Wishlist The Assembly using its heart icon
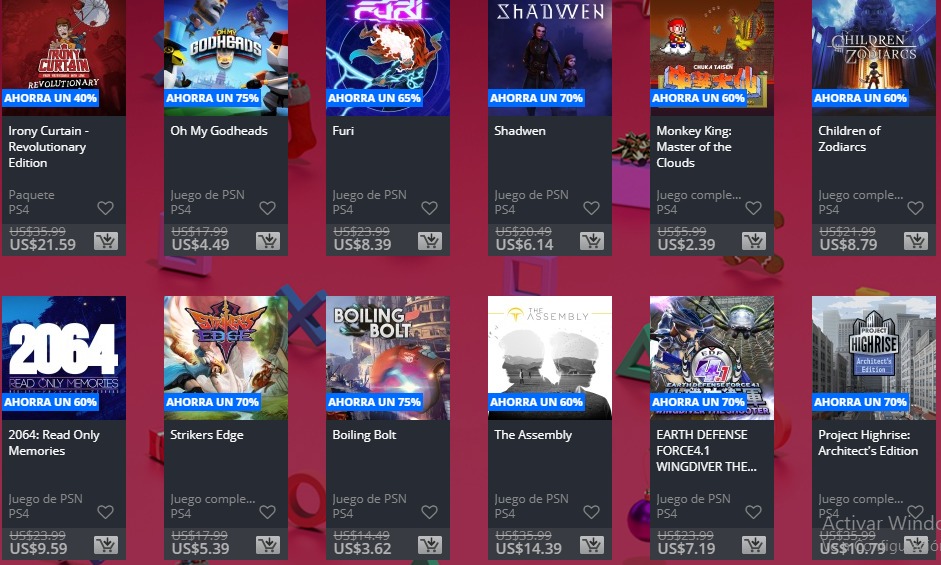 (x=591, y=512)
